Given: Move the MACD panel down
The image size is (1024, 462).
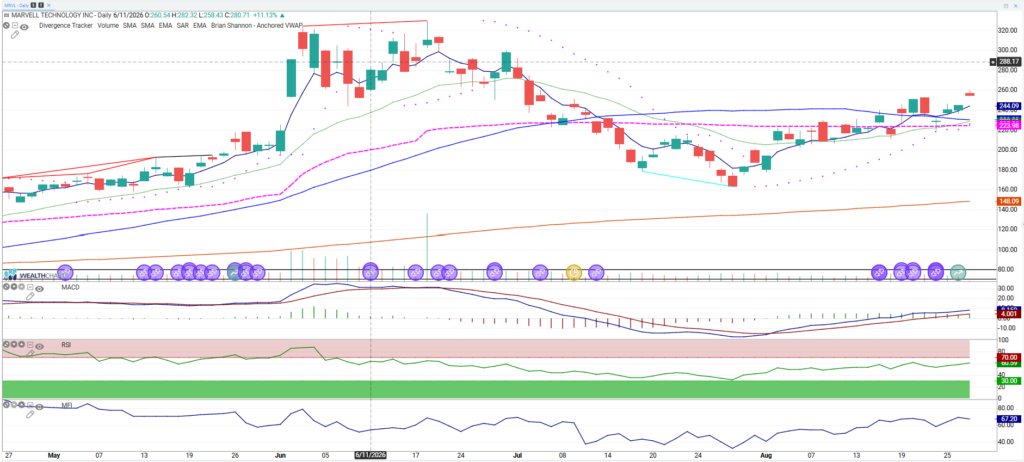Looking at the screenshot, I should click(x=14, y=287).
